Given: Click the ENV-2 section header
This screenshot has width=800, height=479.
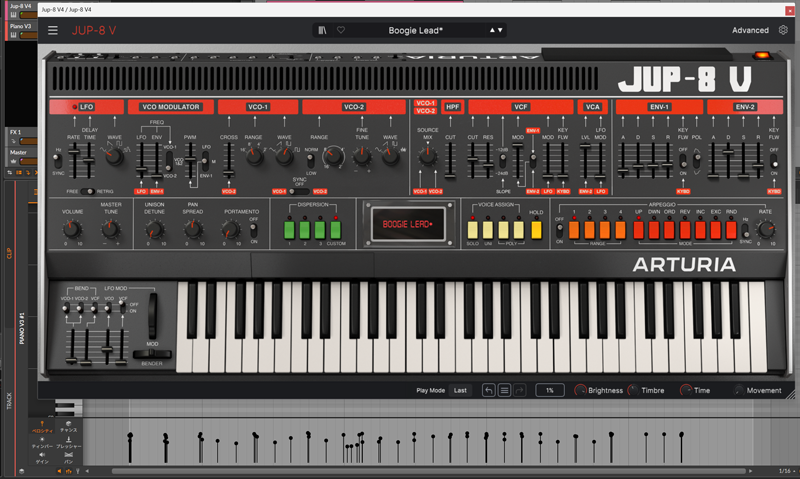Looking at the screenshot, I should click(x=745, y=107).
